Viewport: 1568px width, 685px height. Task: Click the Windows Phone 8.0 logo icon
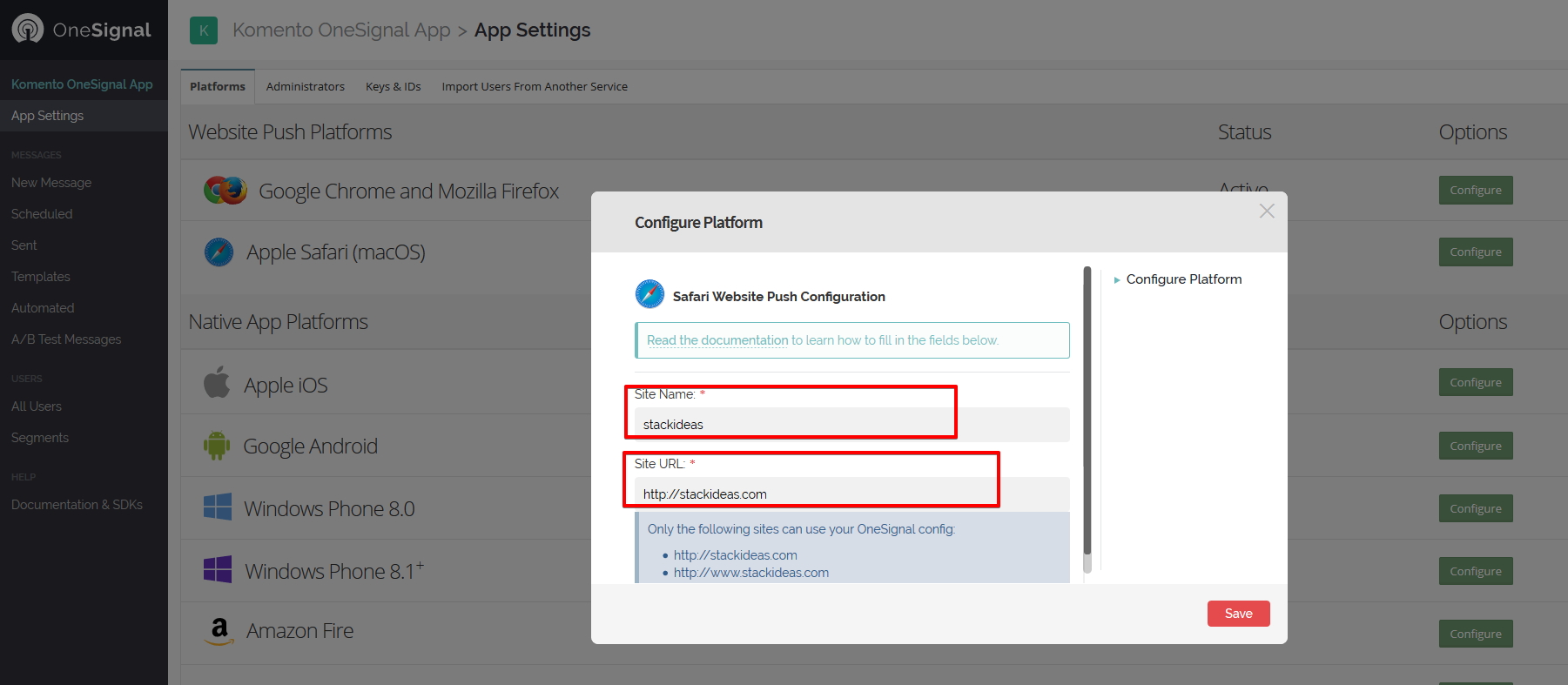[218, 507]
